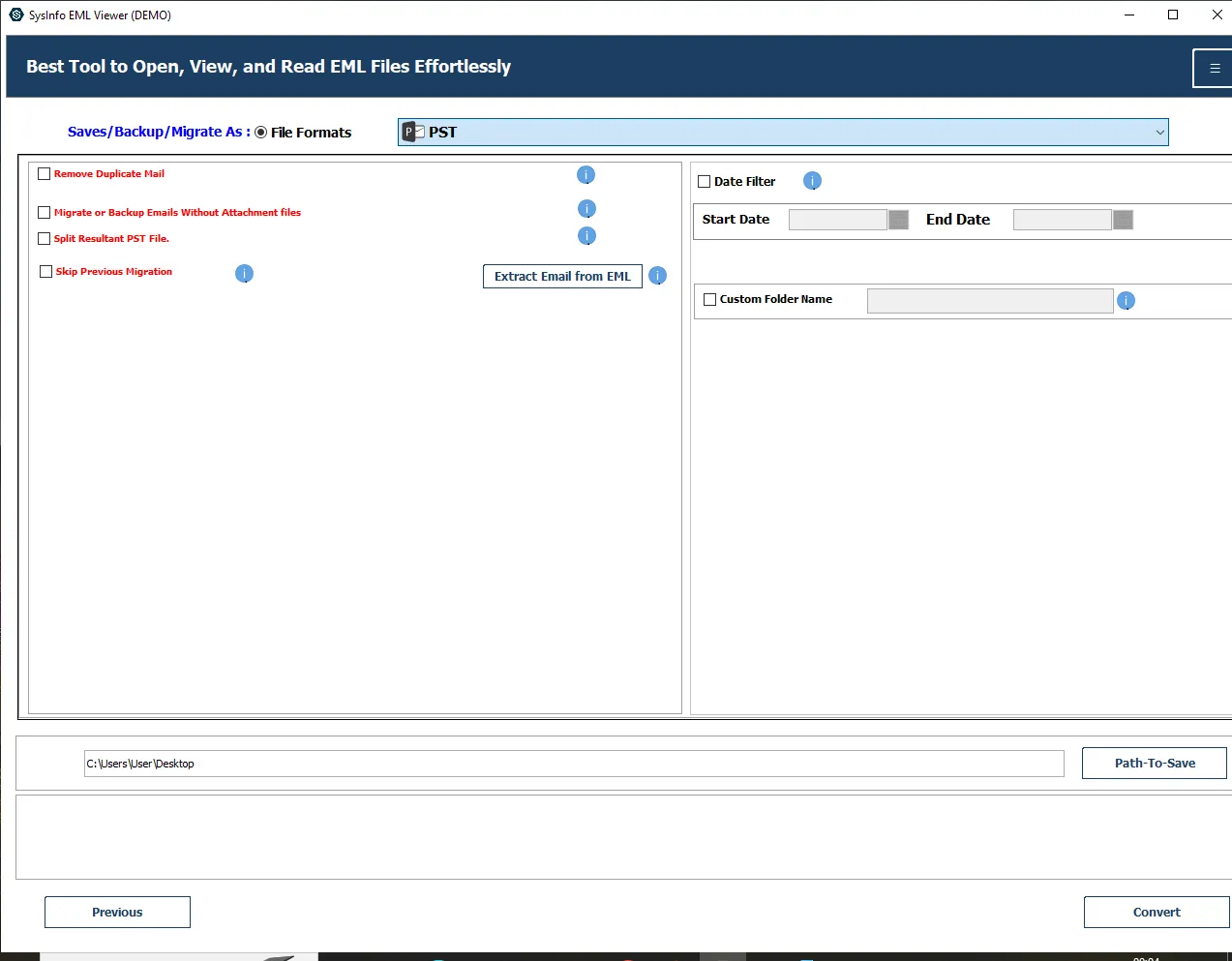This screenshot has width=1232, height=961.
Task: Maximize the SysInfo EML Viewer window
Action: point(1173,15)
